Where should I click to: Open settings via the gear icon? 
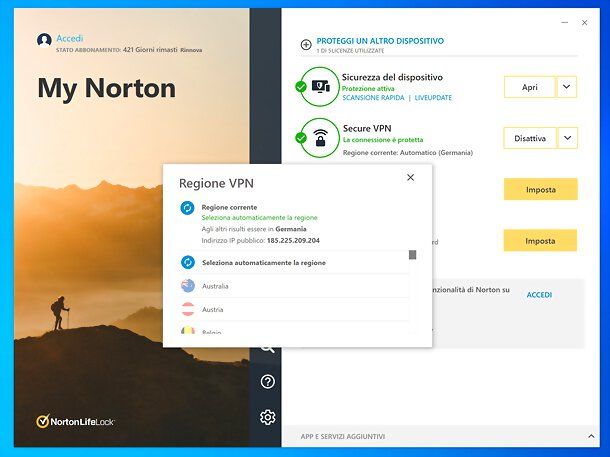pyautogui.click(x=268, y=417)
